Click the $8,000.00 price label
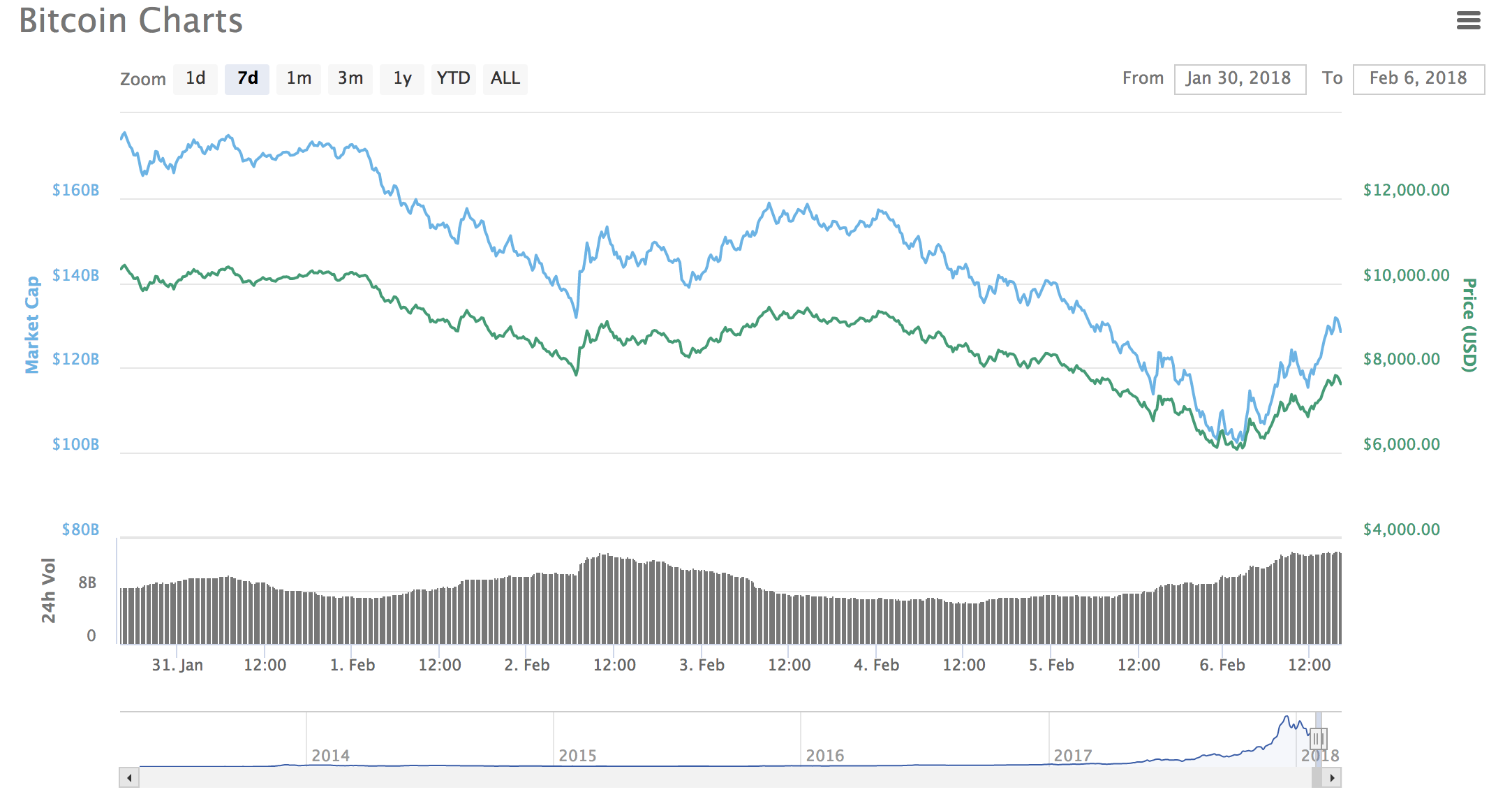This screenshot has height=792, width=1512. pyautogui.click(x=1401, y=359)
